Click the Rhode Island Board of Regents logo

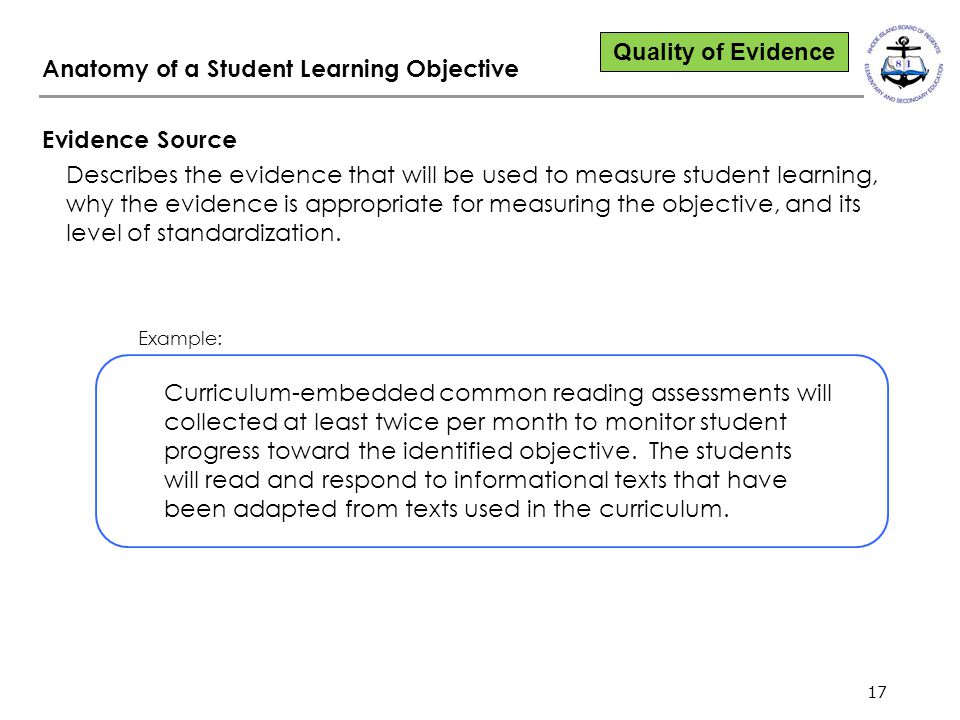[904, 64]
